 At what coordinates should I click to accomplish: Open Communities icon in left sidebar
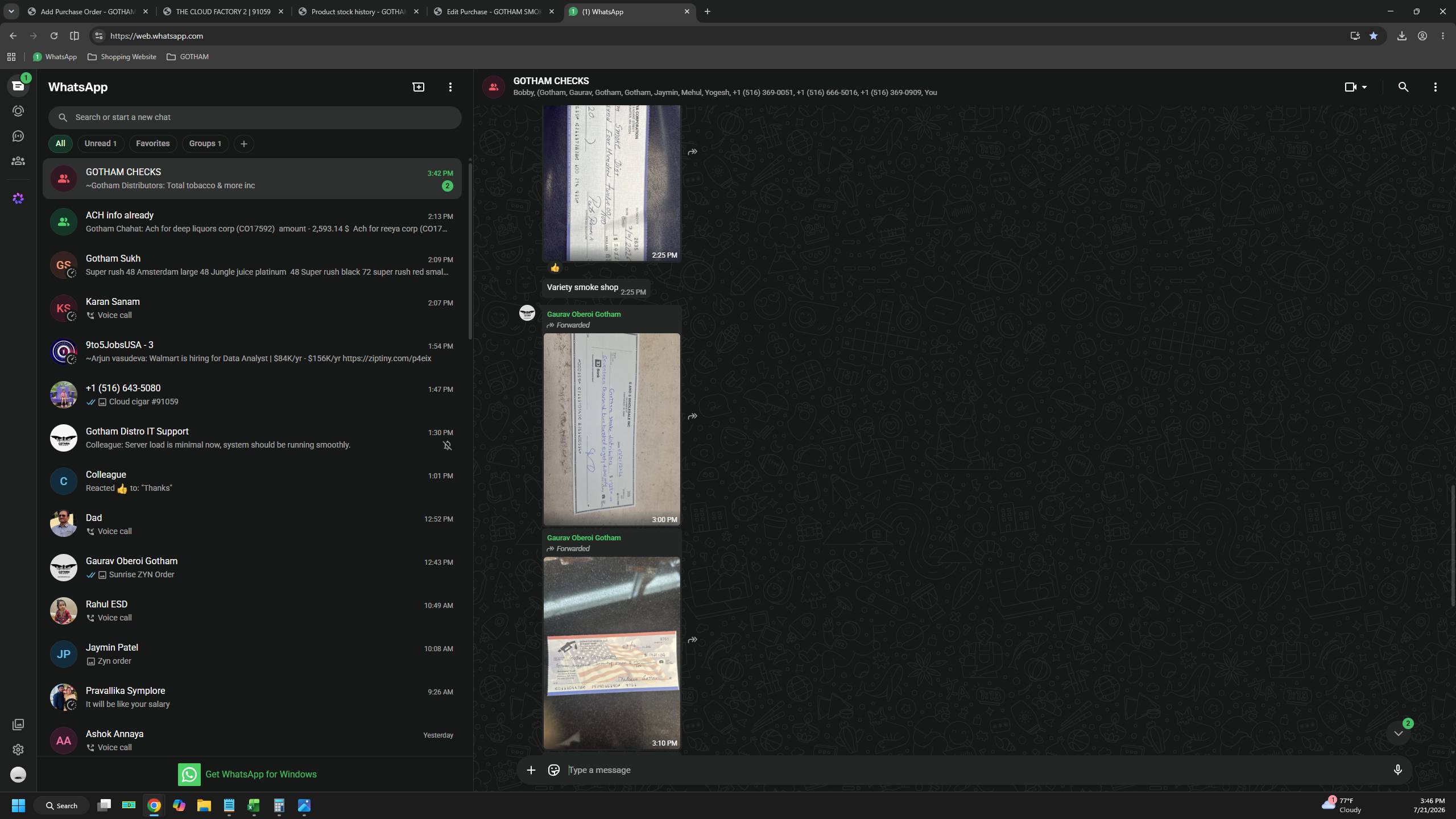click(x=18, y=161)
